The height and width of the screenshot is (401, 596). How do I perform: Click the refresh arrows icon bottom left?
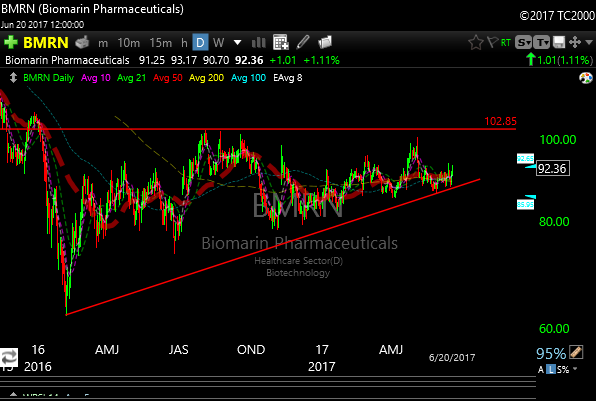[x=9, y=358]
